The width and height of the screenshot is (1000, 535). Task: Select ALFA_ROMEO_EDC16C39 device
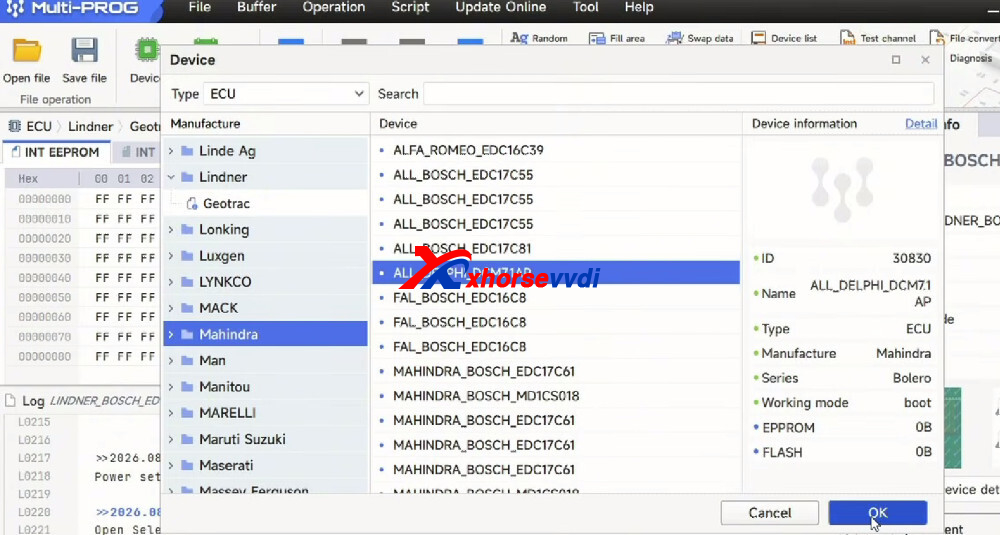click(x=468, y=150)
